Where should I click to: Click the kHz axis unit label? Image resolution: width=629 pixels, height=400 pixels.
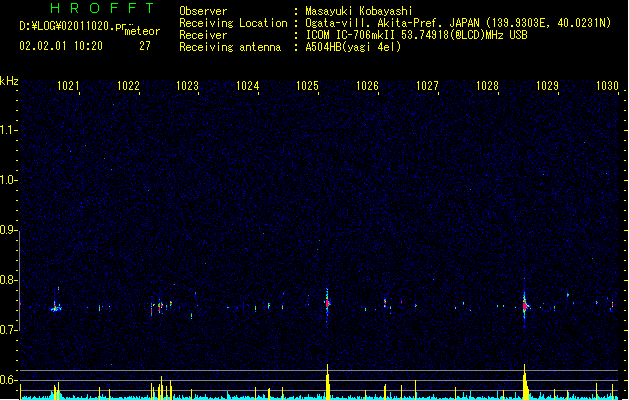pyautogui.click(x=9, y=81)
